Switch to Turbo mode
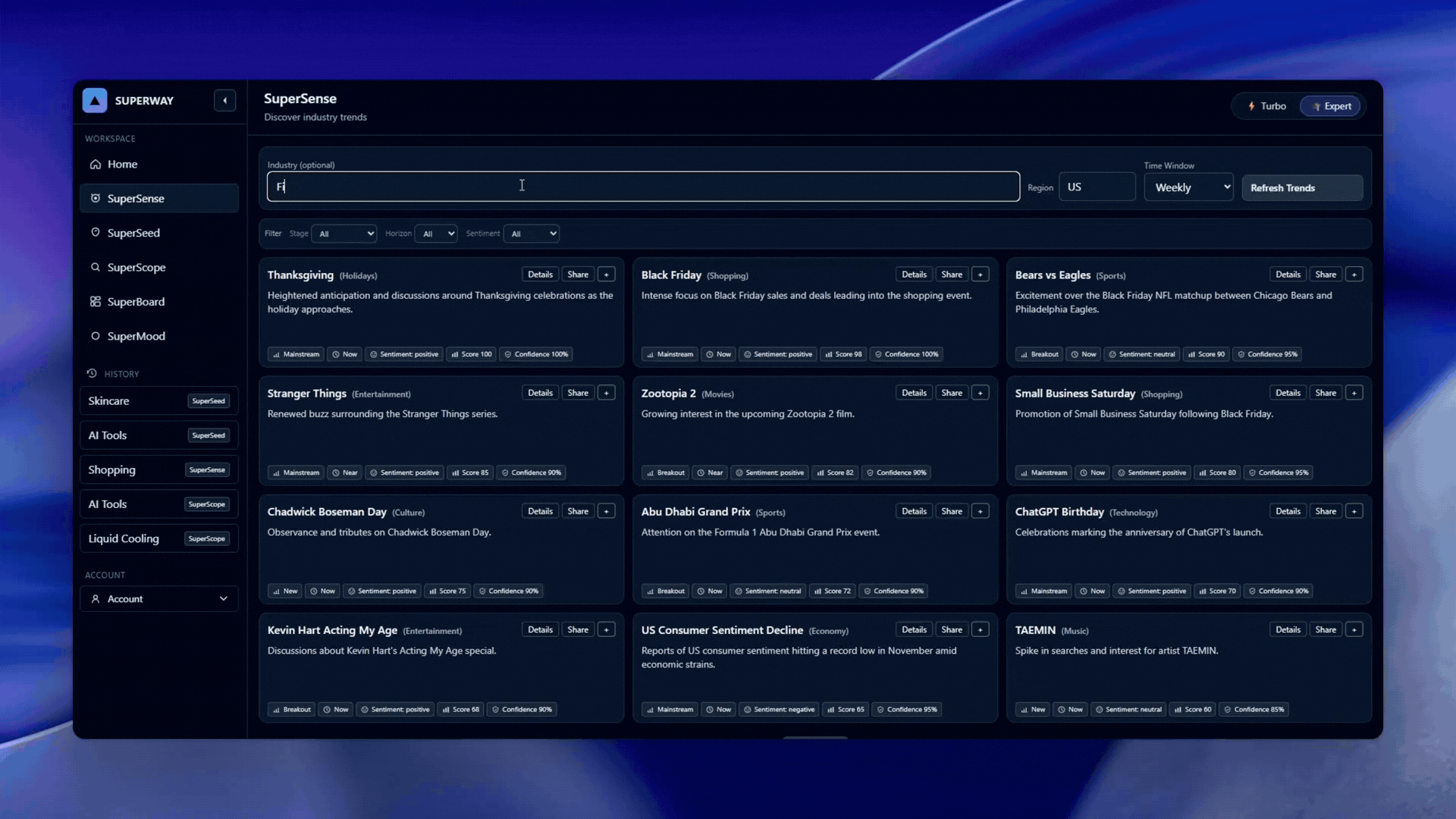The width and height of the screenshot is (1456, 819). (1267, 106)
